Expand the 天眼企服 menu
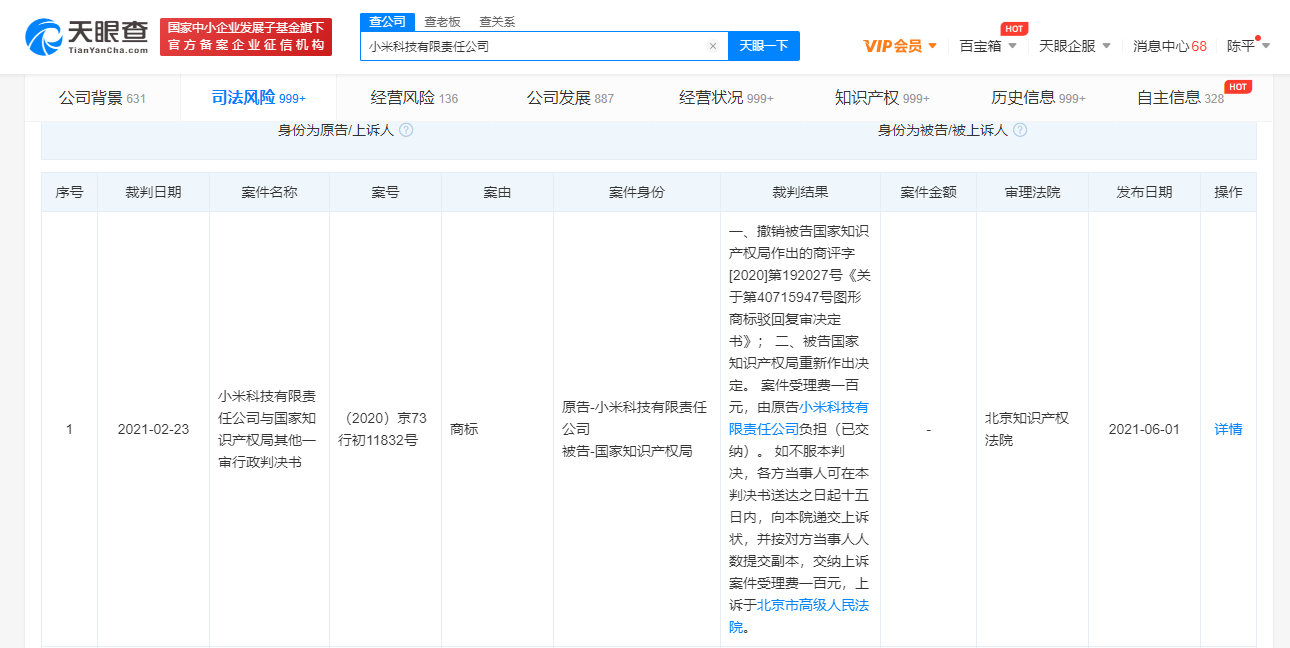Viewport: 1290px width, 648px height. click(1075, 46)
